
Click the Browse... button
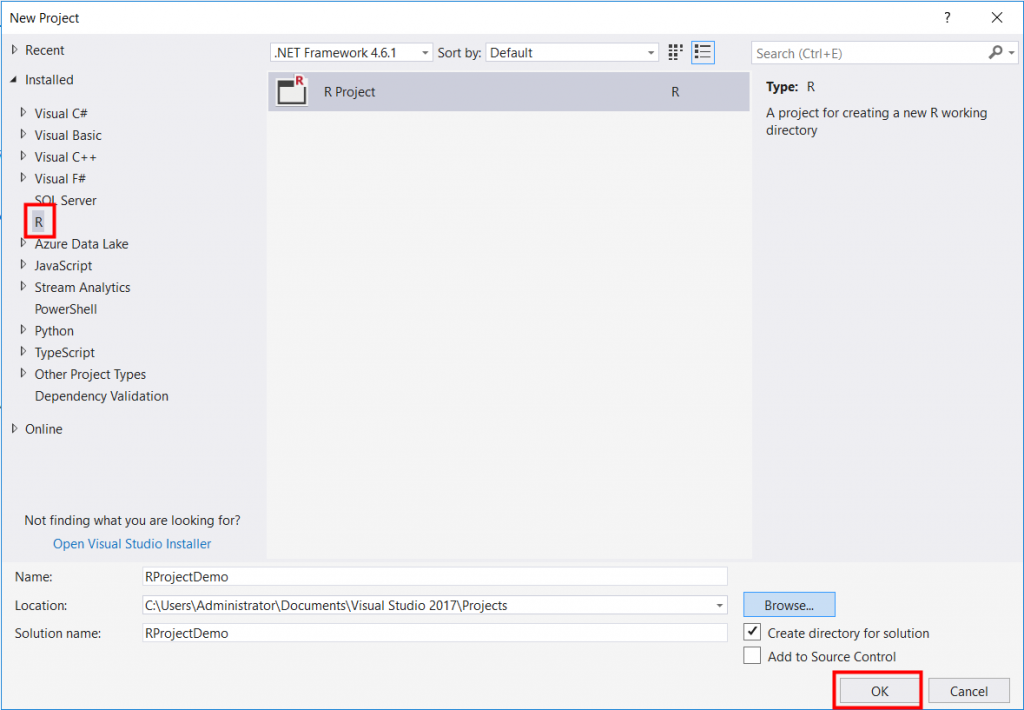[789, 605]
